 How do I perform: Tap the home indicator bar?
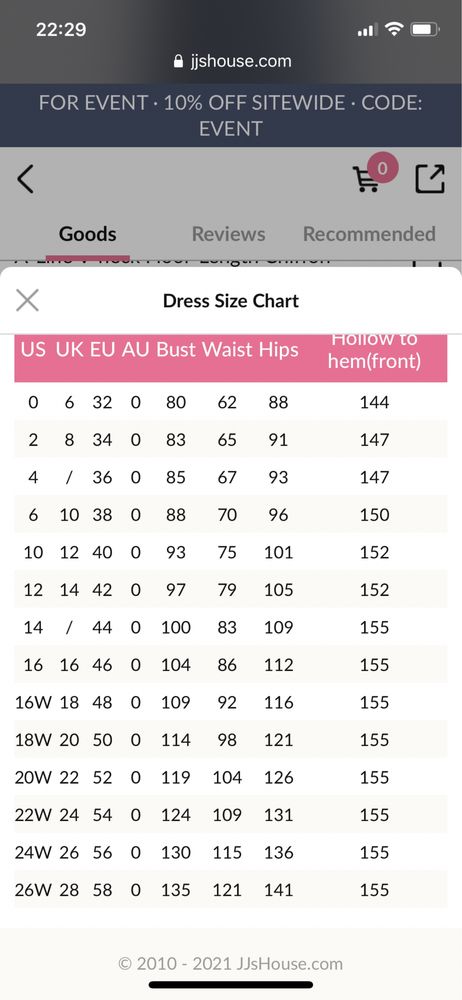231,985
